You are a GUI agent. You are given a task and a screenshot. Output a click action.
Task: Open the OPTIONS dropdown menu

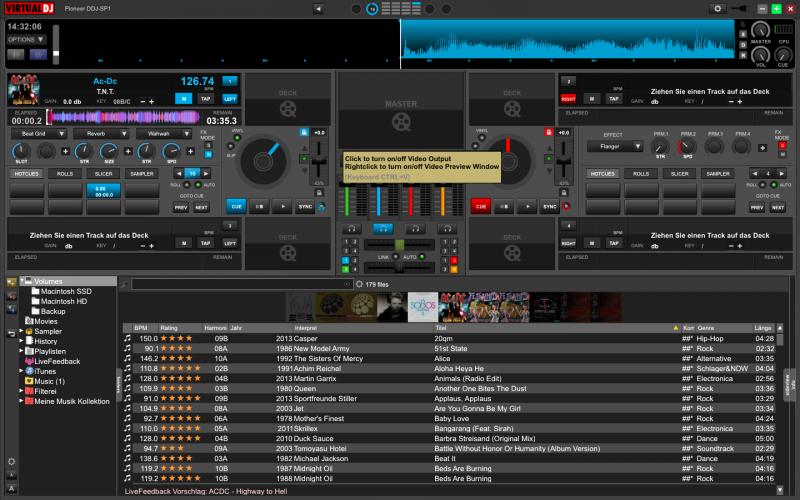(27, 39)
